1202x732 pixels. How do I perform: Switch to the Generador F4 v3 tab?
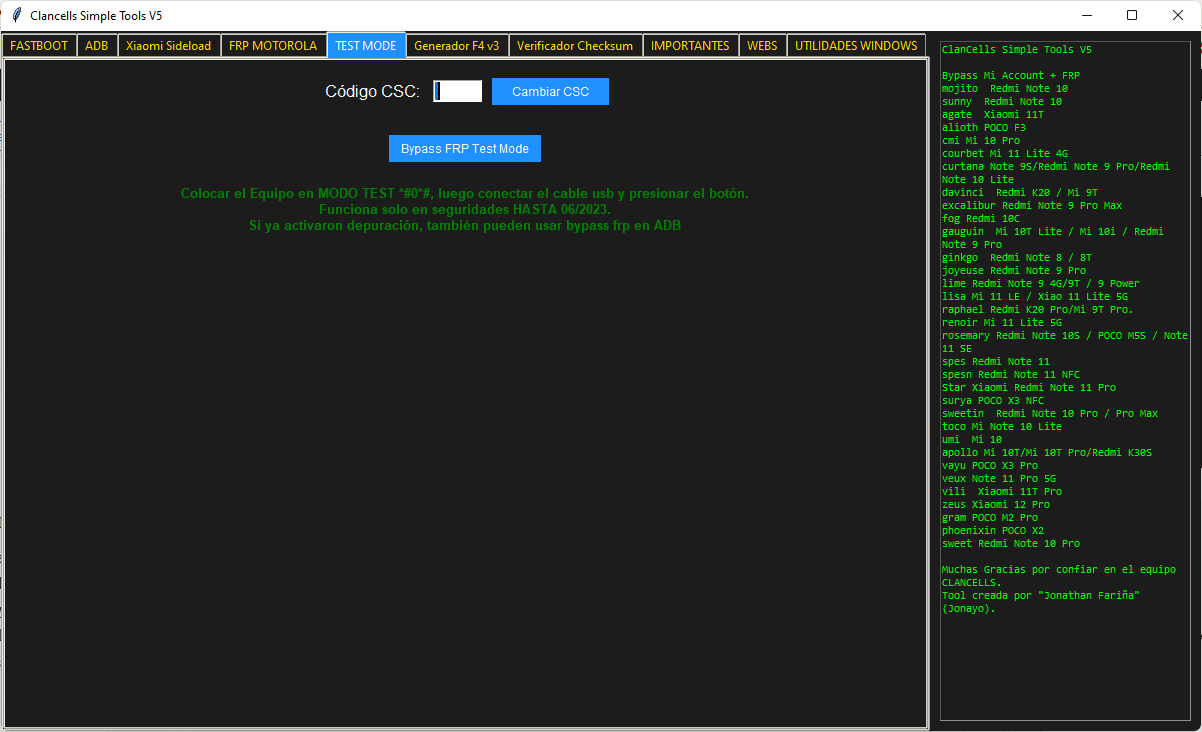(x=457, y=45)
